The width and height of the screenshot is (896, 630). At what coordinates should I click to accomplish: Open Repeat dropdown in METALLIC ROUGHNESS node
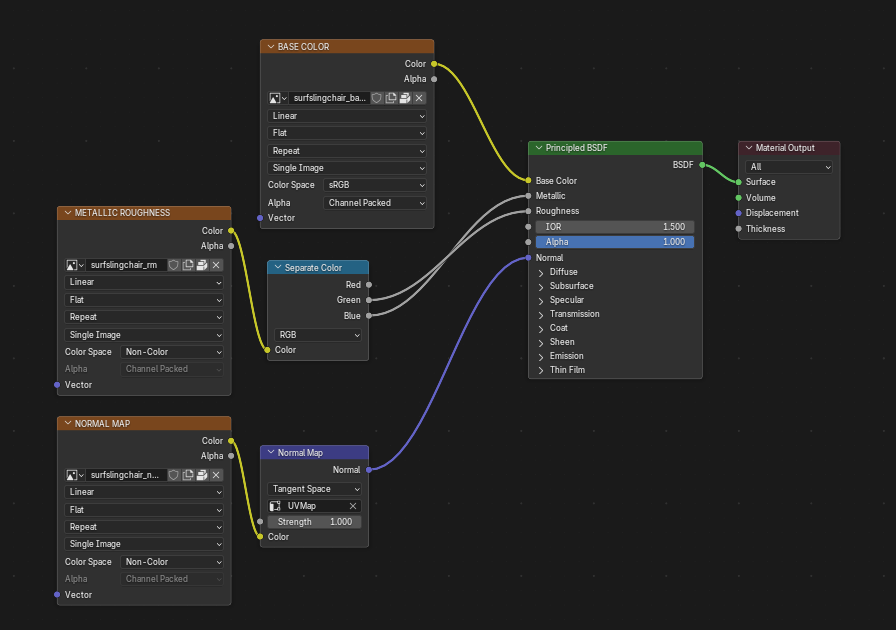pyautogui.click(x=144, y=317)
